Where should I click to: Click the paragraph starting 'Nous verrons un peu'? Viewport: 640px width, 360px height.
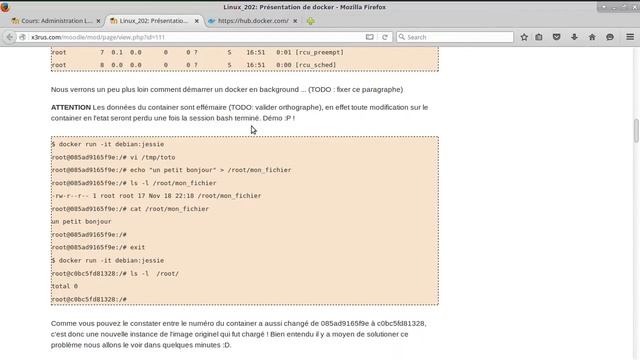point(227,89)
